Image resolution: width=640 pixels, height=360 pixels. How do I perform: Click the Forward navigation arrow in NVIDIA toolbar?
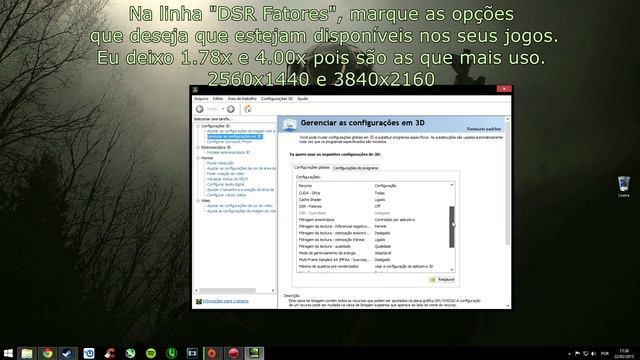pos(231,109)
